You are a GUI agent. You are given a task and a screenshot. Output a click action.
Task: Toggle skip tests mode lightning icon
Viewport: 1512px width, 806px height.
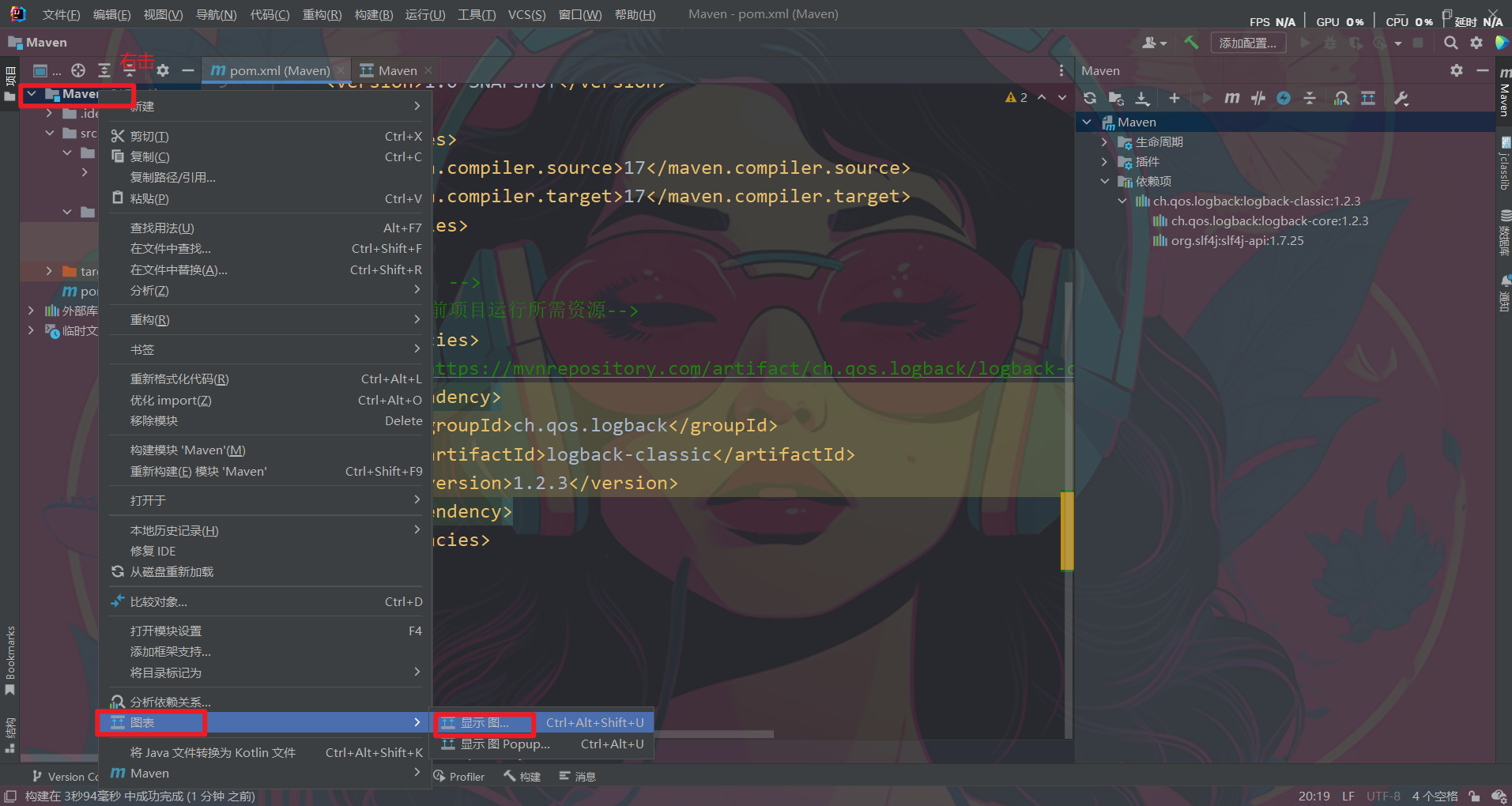coord(1284,98)
